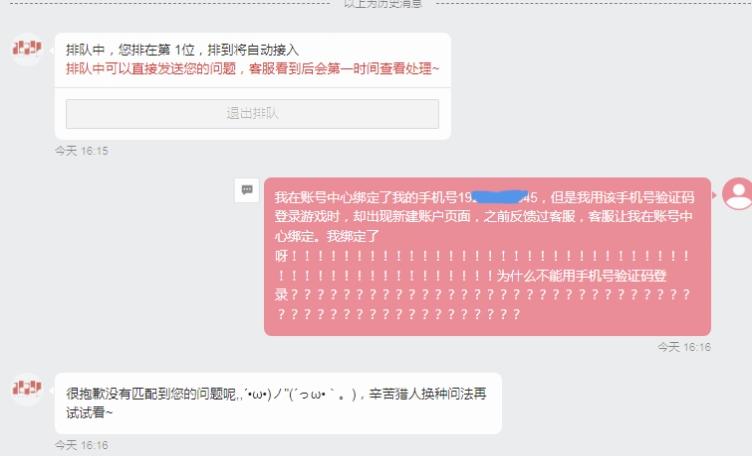Image resolution: width=752 pixels, height=456 pixels.
Task: Open the small chat bubble icon beside the pink message
Action: (247, 190)
